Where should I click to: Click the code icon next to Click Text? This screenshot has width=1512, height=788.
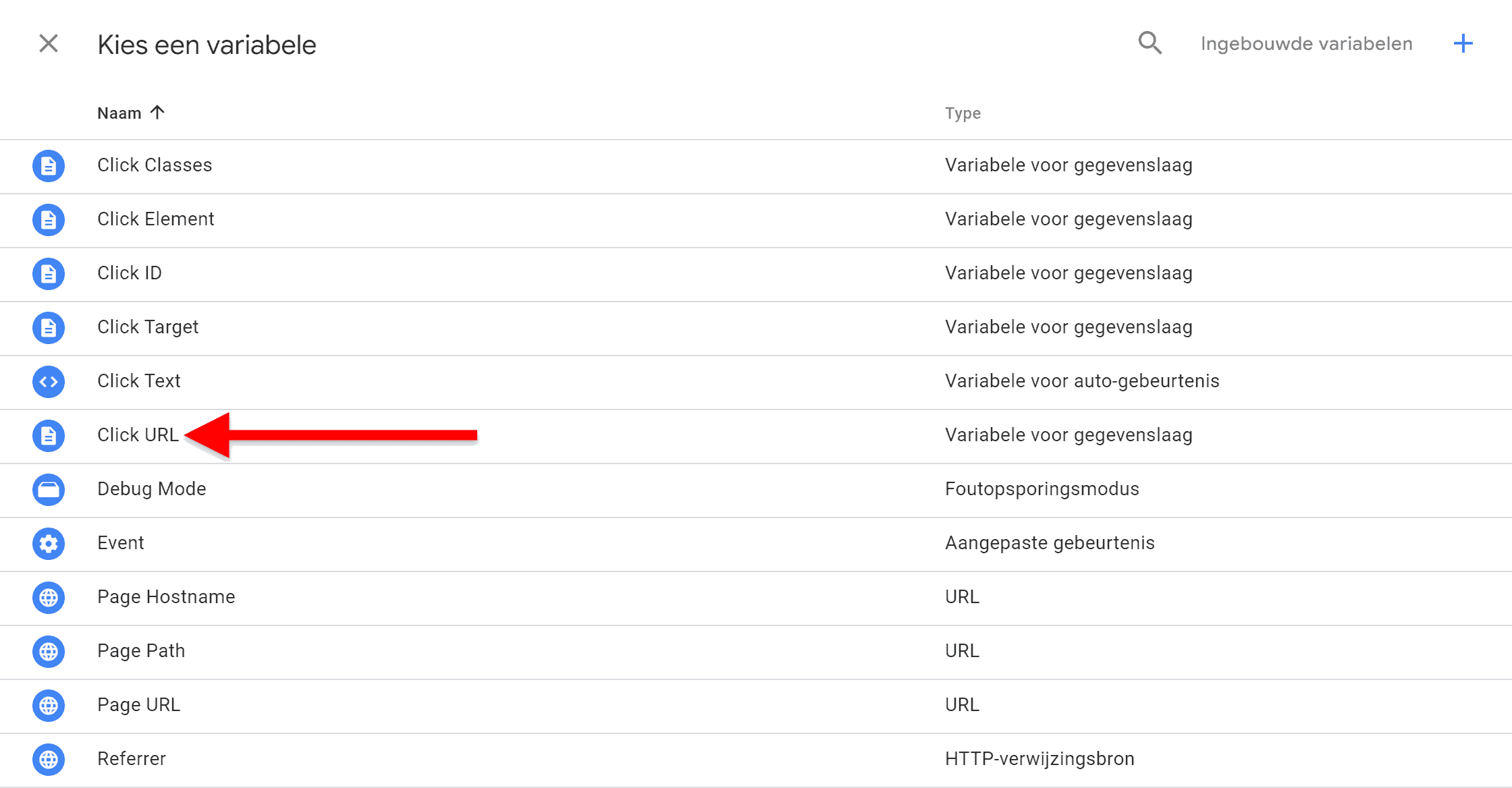coord(48,382)
